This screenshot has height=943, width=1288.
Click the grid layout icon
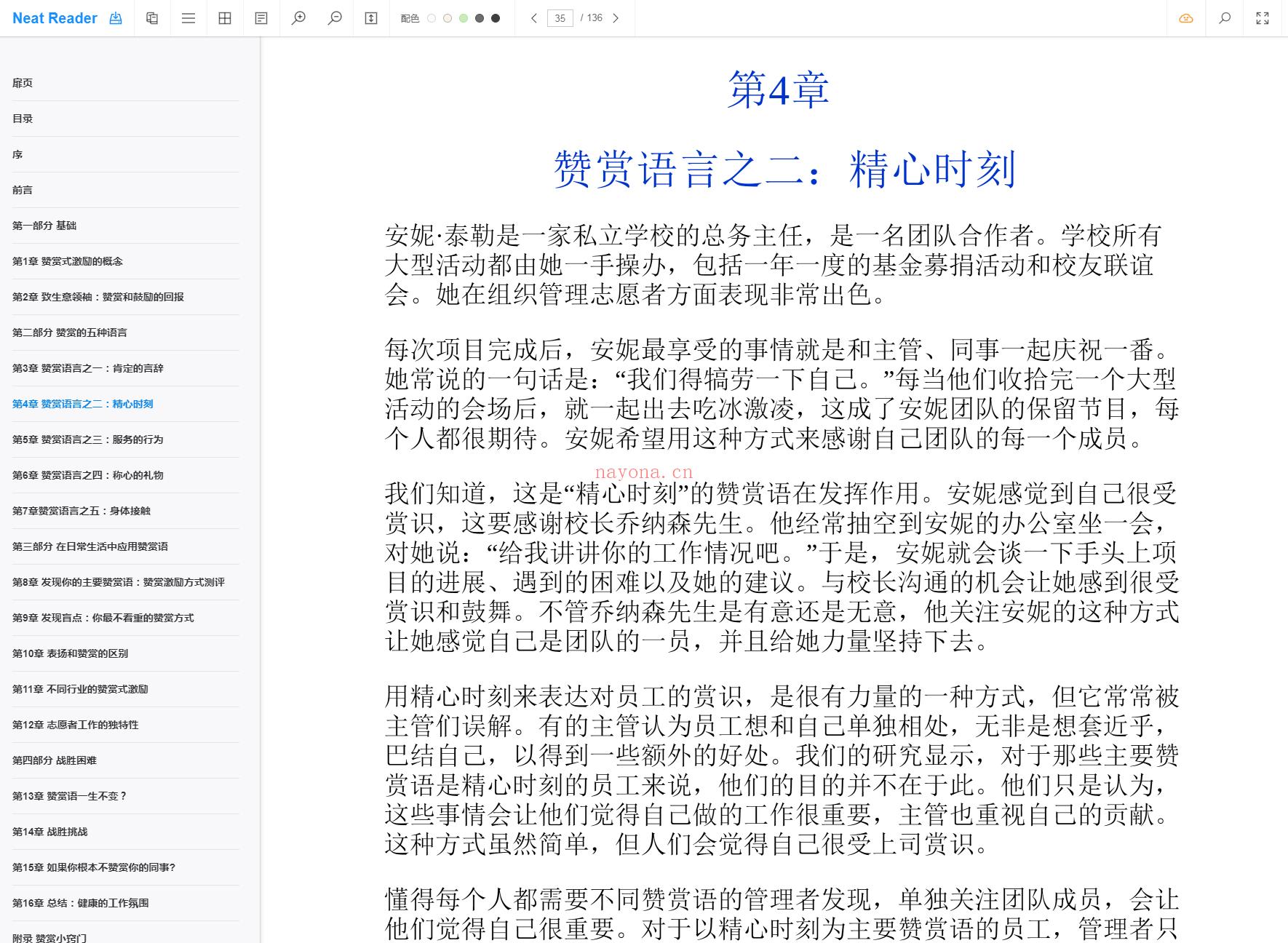pos(225,18)
